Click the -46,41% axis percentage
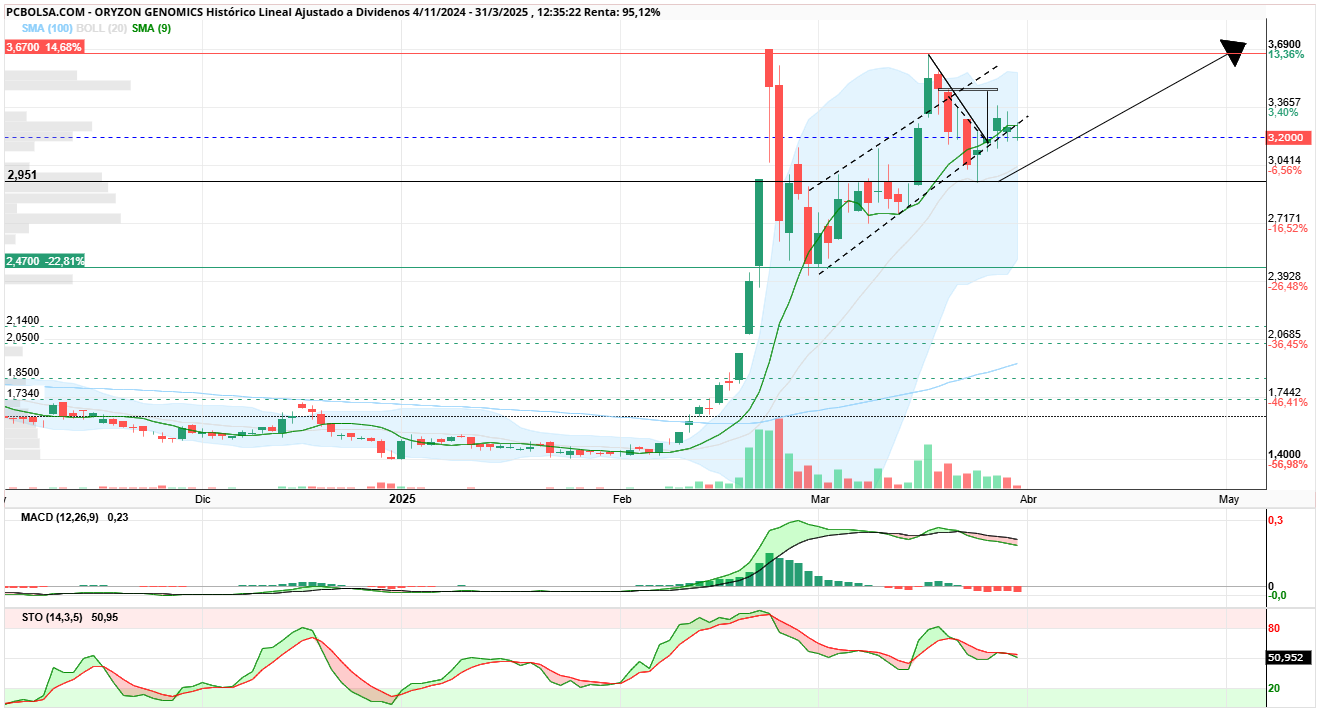The width and height of the screenshot is (1320, 712). coord(1288,403)
